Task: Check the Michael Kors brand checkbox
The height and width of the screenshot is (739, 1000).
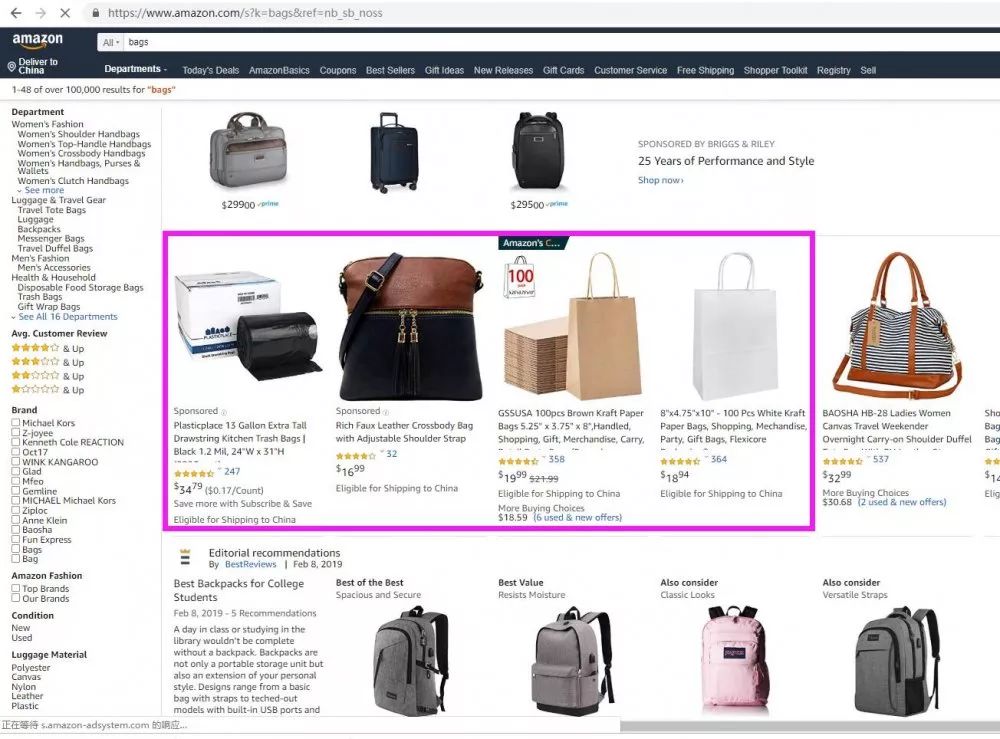Action: point(15,423)
